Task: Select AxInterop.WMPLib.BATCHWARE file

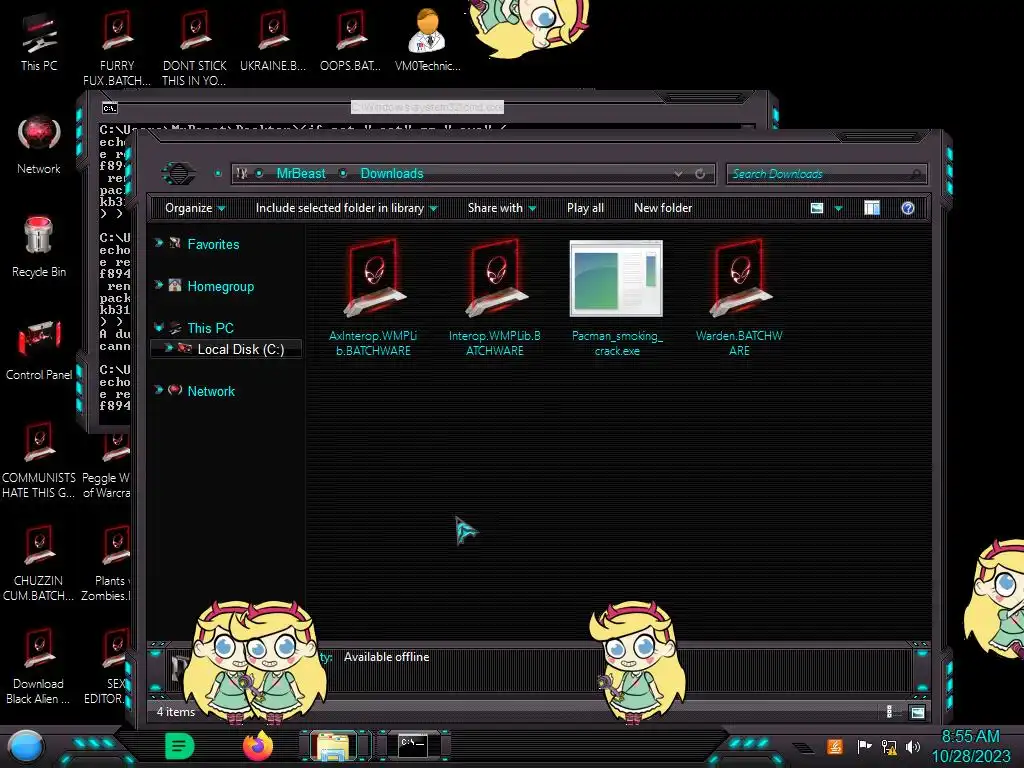Action: (x=373, y=298)
